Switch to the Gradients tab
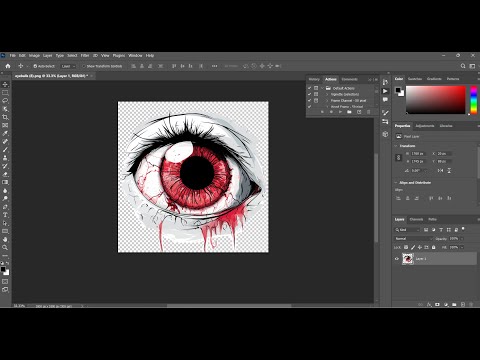480x360 pixels. 434,79
